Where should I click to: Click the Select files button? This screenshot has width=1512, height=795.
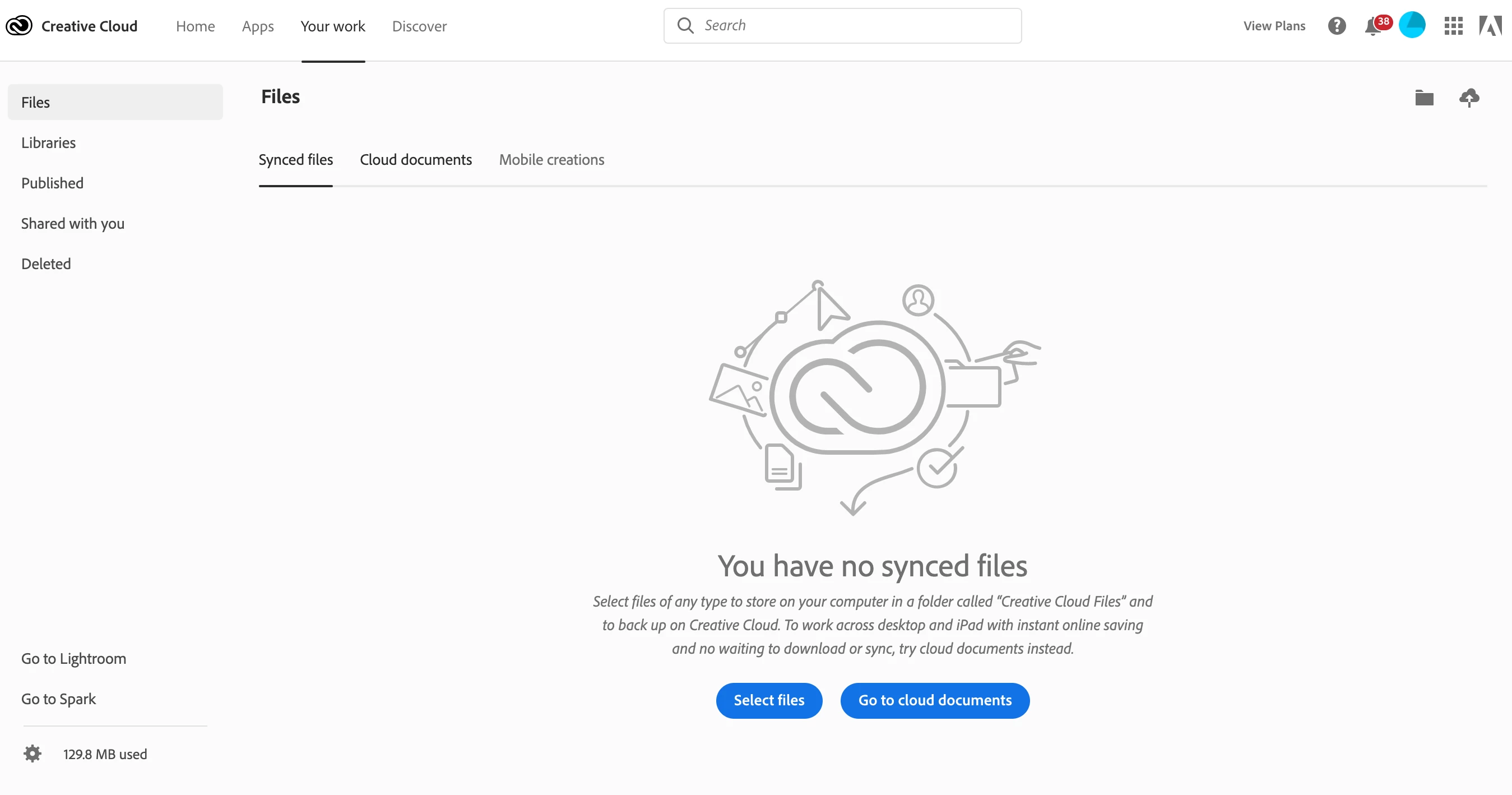(x=768, y=700)
